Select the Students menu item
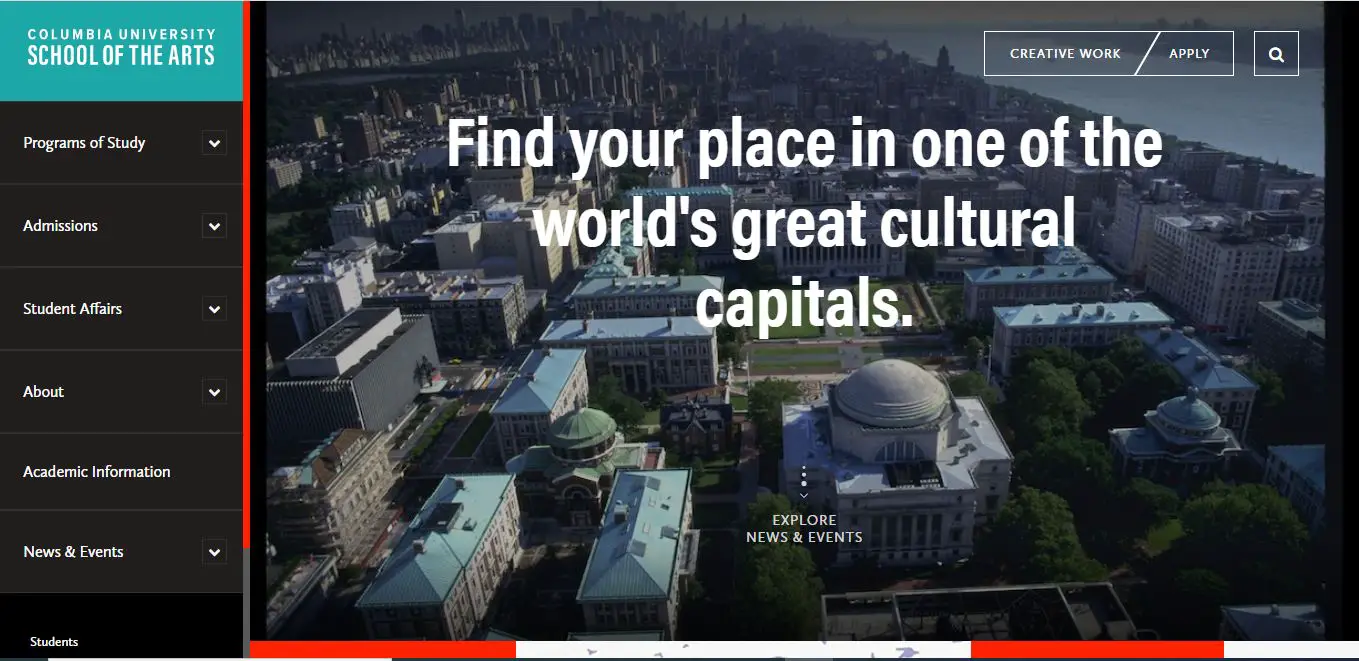 pos(54,641)
